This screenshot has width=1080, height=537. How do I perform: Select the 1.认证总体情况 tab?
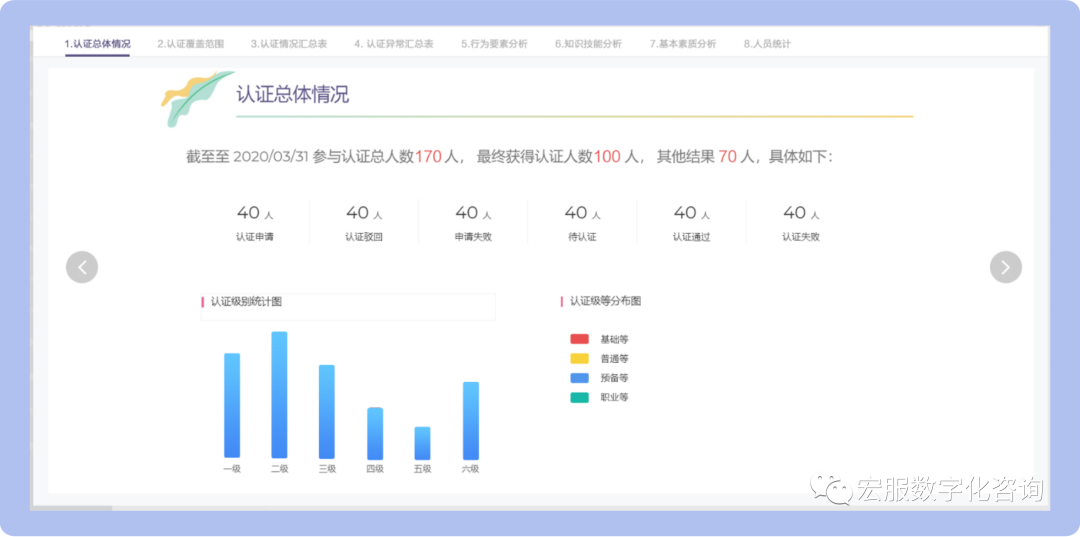click(97, 44)
